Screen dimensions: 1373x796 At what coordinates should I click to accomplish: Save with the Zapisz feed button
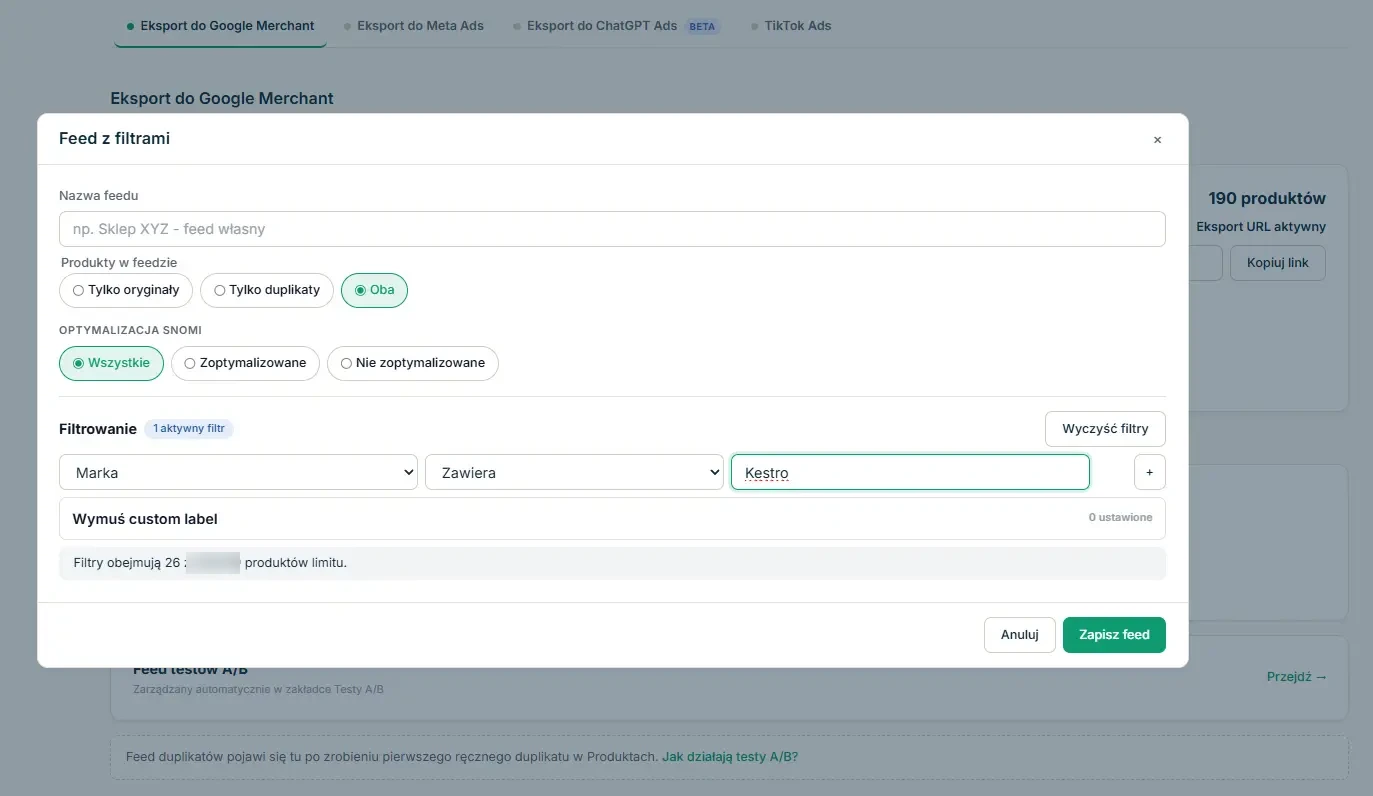(x=1114, y=634)
